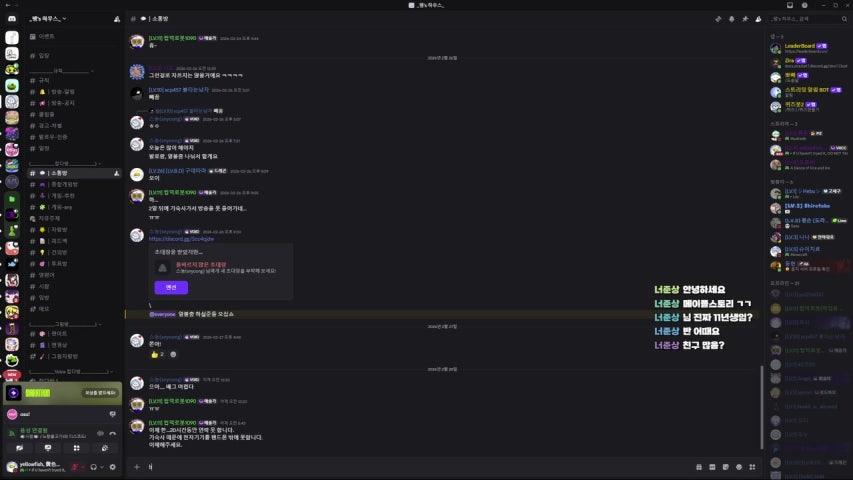The height and width of the screenshot is (480, 853).
Task: Show pinned messages with the pin icon
Action: [x=745, y=19]
